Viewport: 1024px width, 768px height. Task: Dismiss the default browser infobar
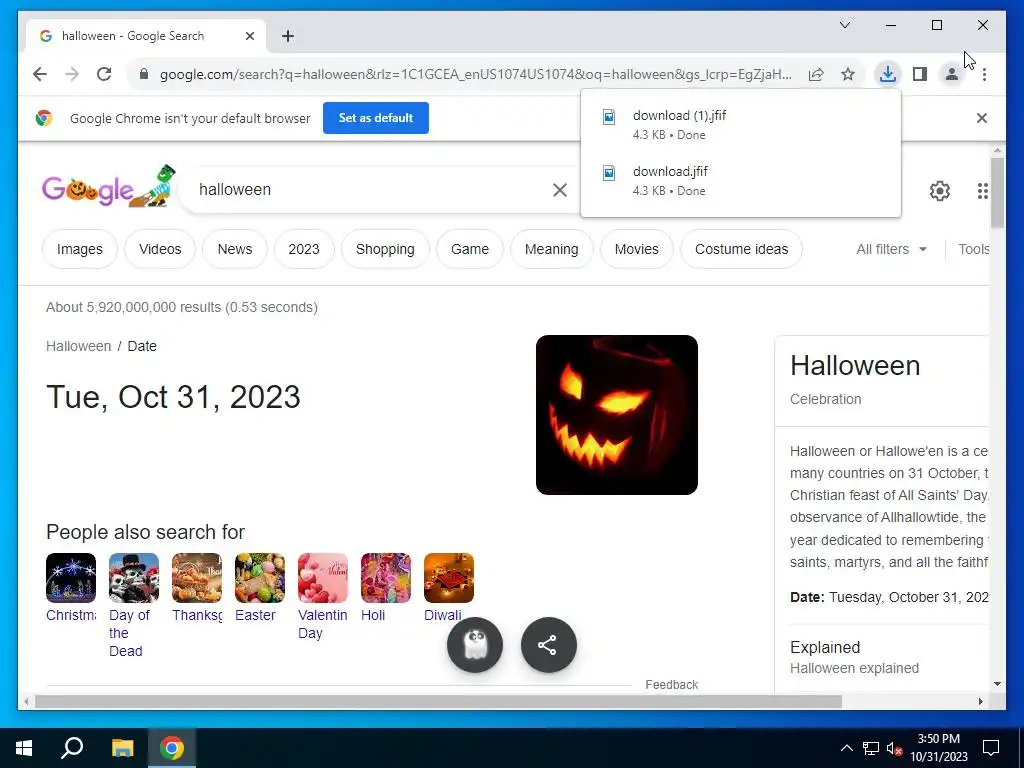tap(982, 118)
